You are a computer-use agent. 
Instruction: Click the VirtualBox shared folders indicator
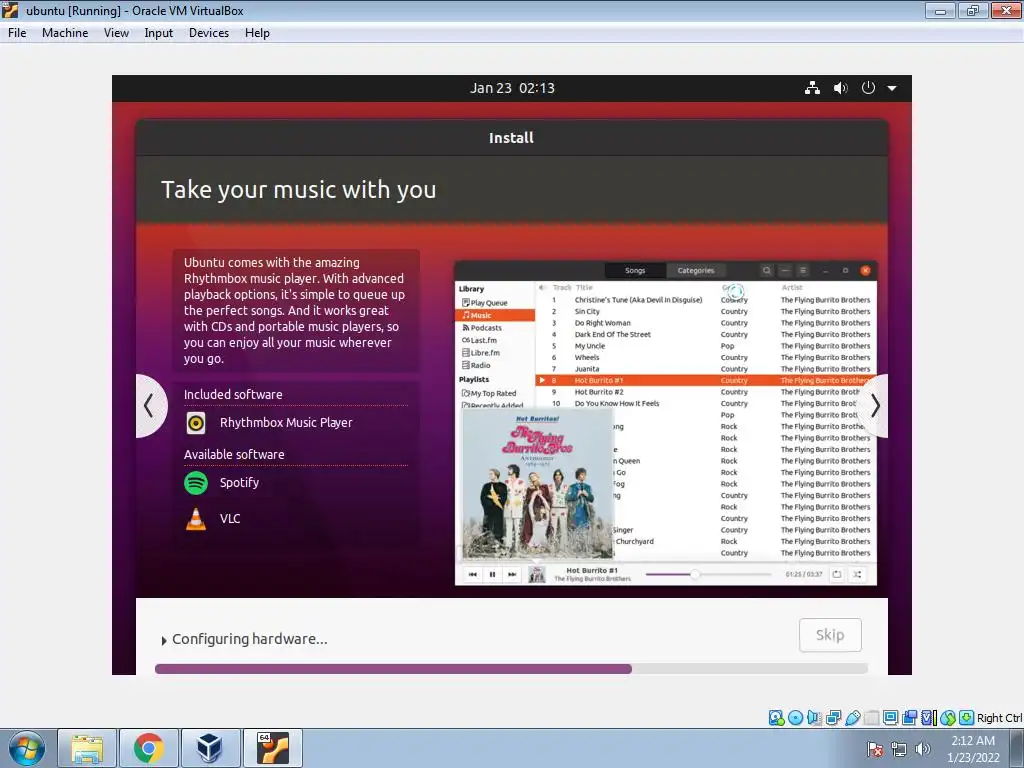(871, 718)
